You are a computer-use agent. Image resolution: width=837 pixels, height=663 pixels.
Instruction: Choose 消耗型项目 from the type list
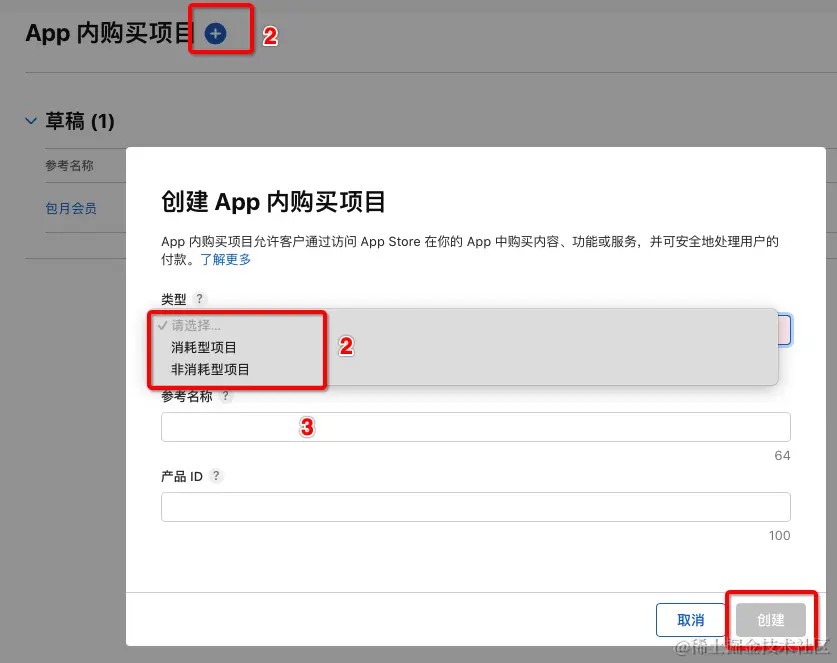click(203, 348)
